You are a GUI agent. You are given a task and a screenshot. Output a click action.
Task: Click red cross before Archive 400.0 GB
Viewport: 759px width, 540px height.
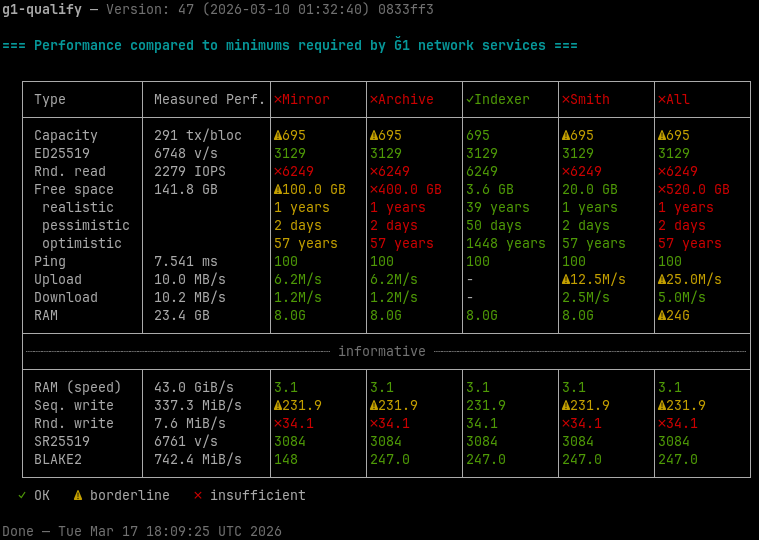point(374,189)
